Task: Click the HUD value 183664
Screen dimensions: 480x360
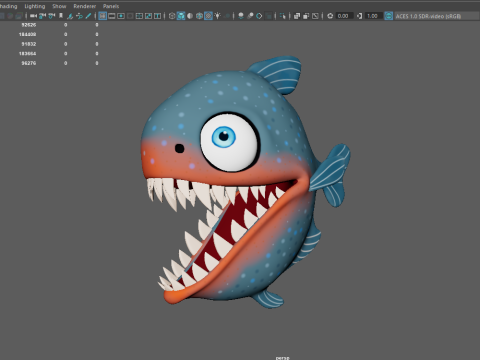Action: pyautogui.click(x=27, y=53)
